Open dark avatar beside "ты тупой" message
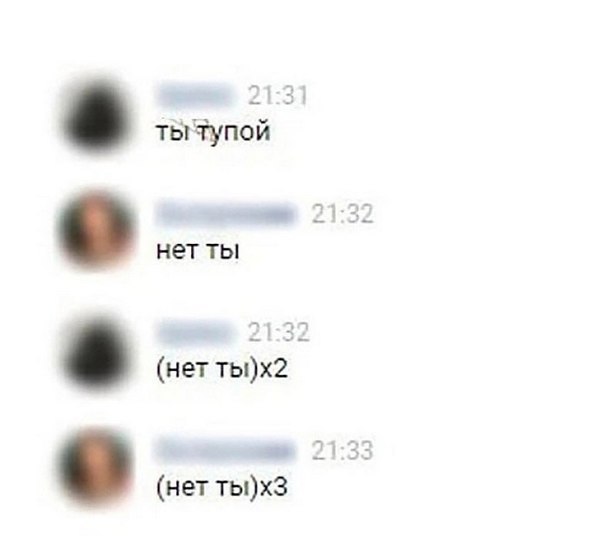The height and width of the screenshot is (536, 600). coord(97,115)
